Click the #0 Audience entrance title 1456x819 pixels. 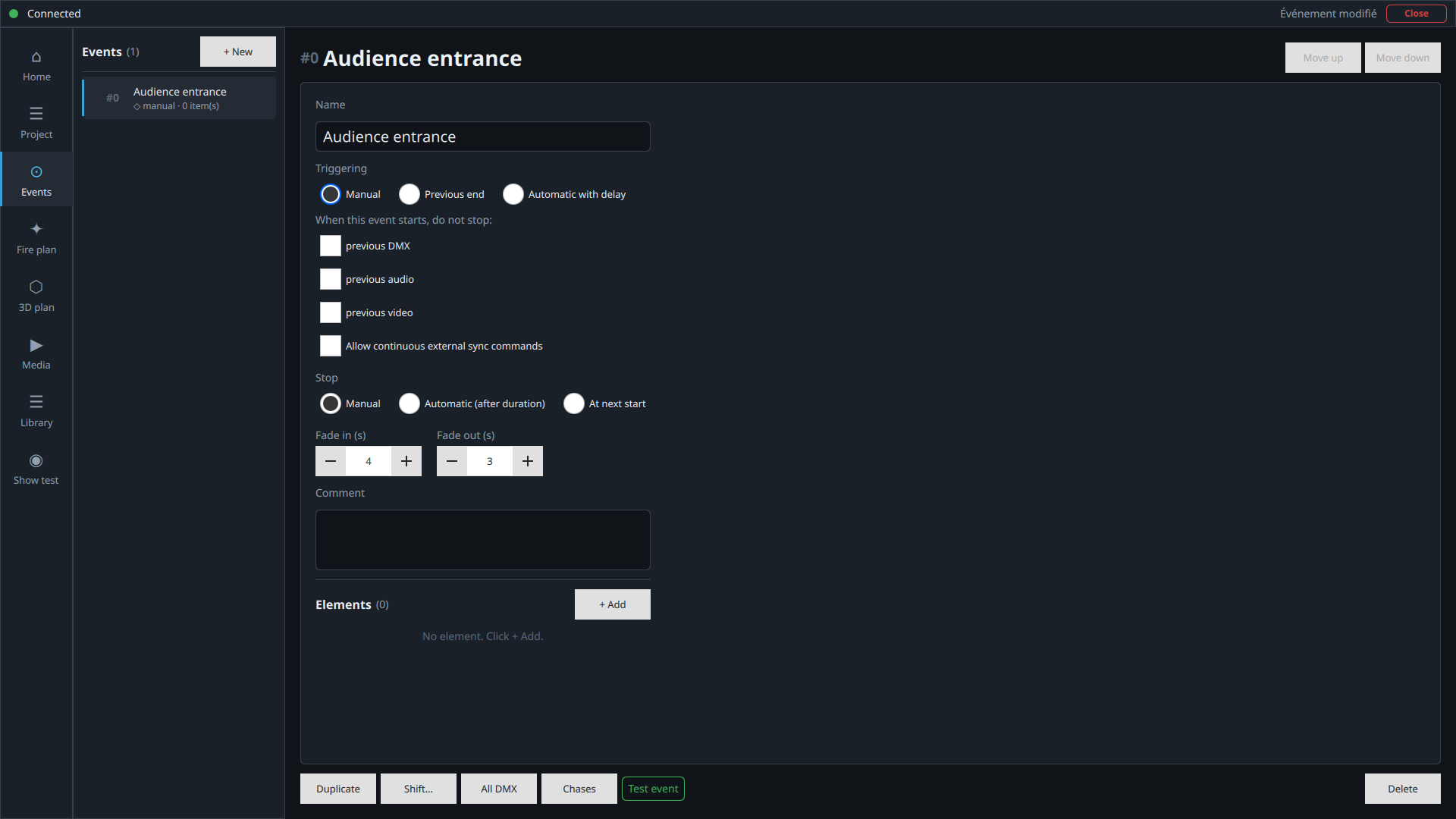pyautogui.click(x=411, y=58)
